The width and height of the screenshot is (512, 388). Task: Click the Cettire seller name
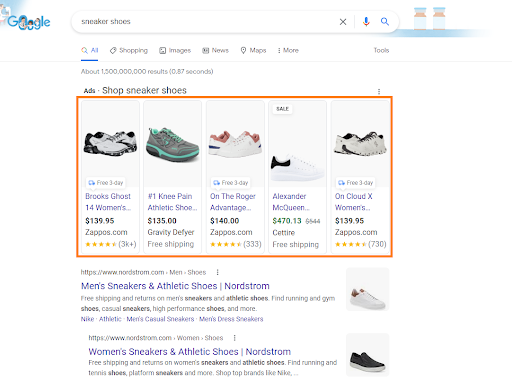(x=284, y=233)
